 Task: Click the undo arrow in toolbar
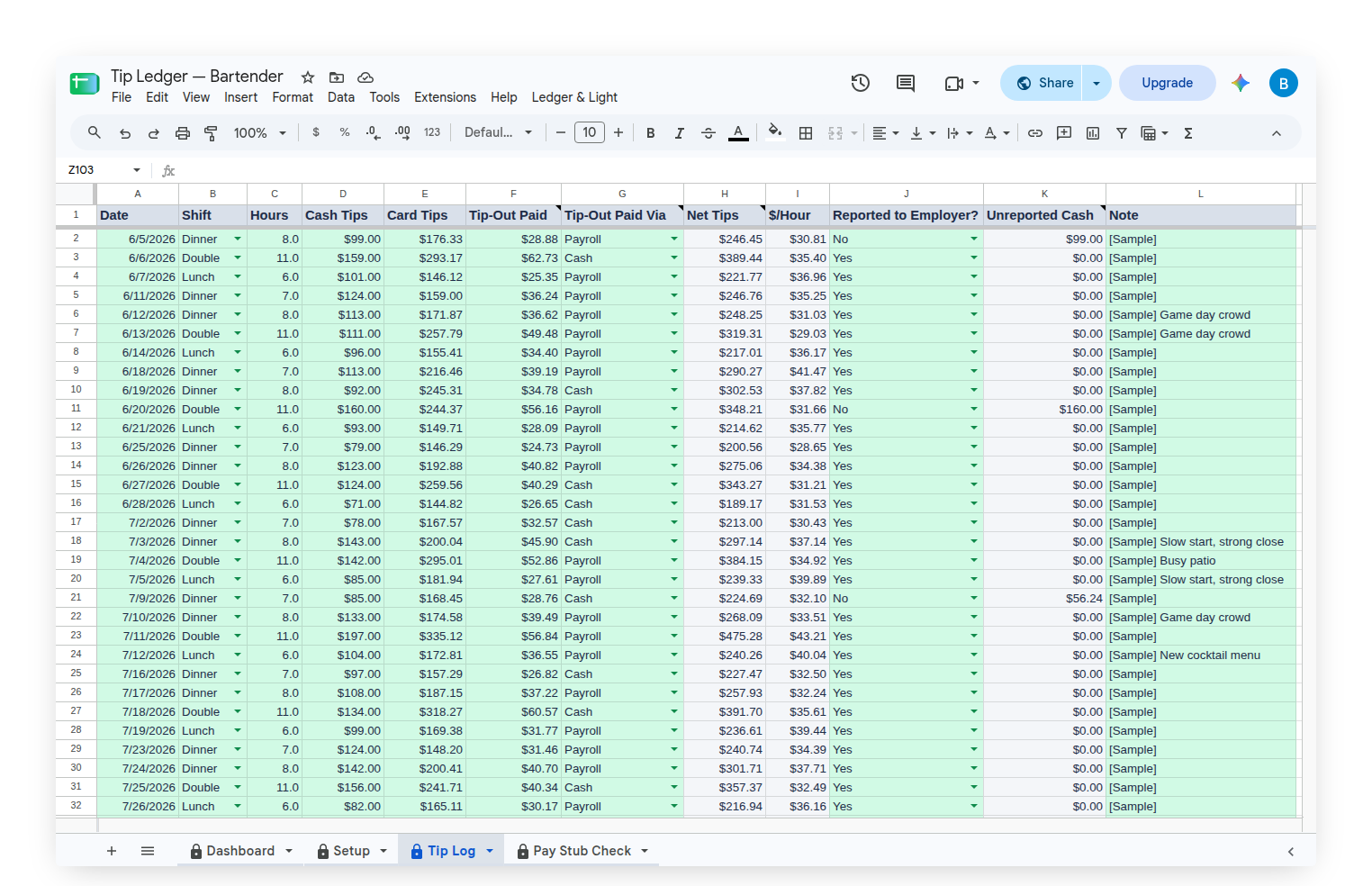(x=125, y=133)
